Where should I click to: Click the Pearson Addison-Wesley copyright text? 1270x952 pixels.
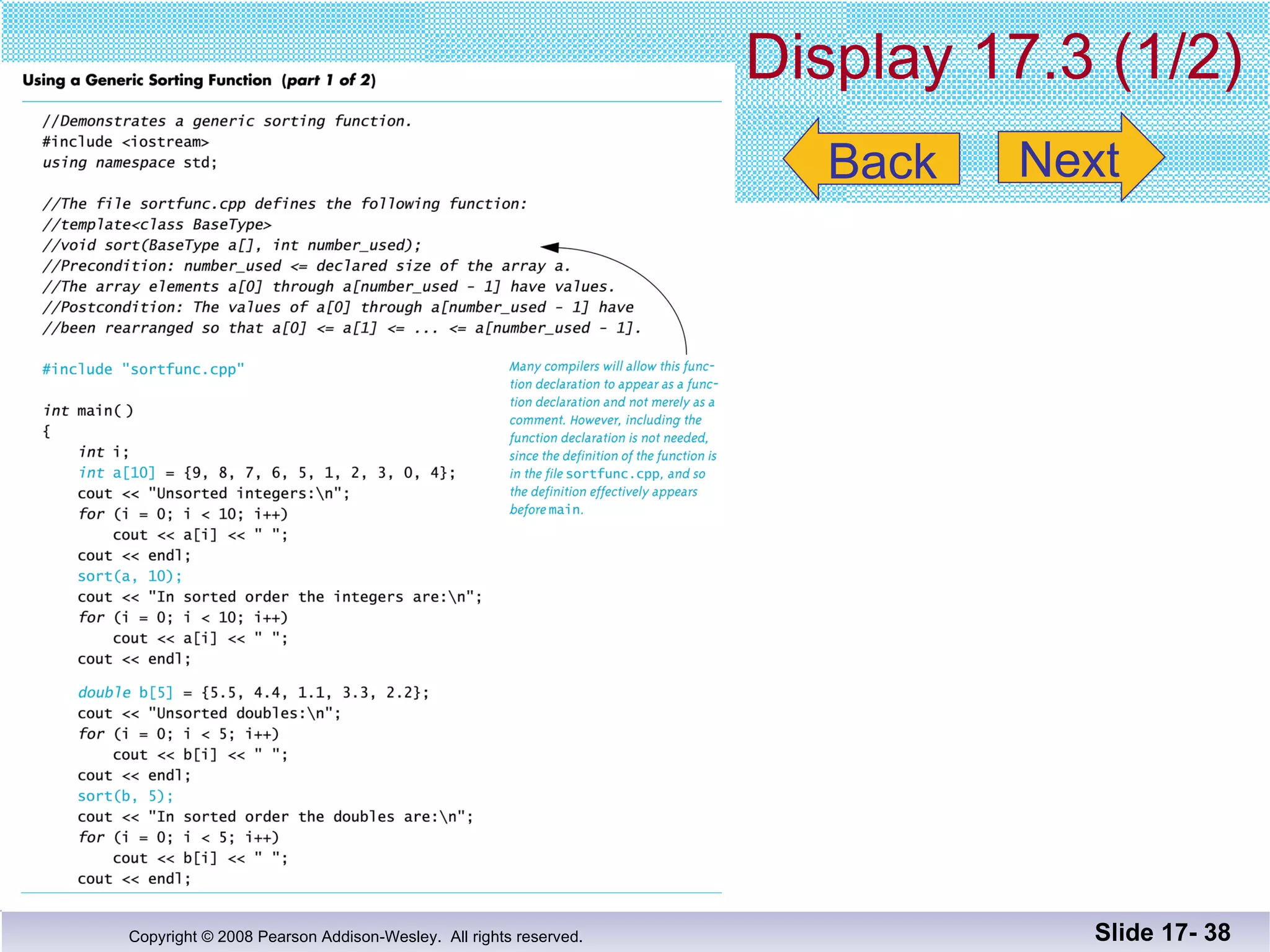[x=355, y=937]
